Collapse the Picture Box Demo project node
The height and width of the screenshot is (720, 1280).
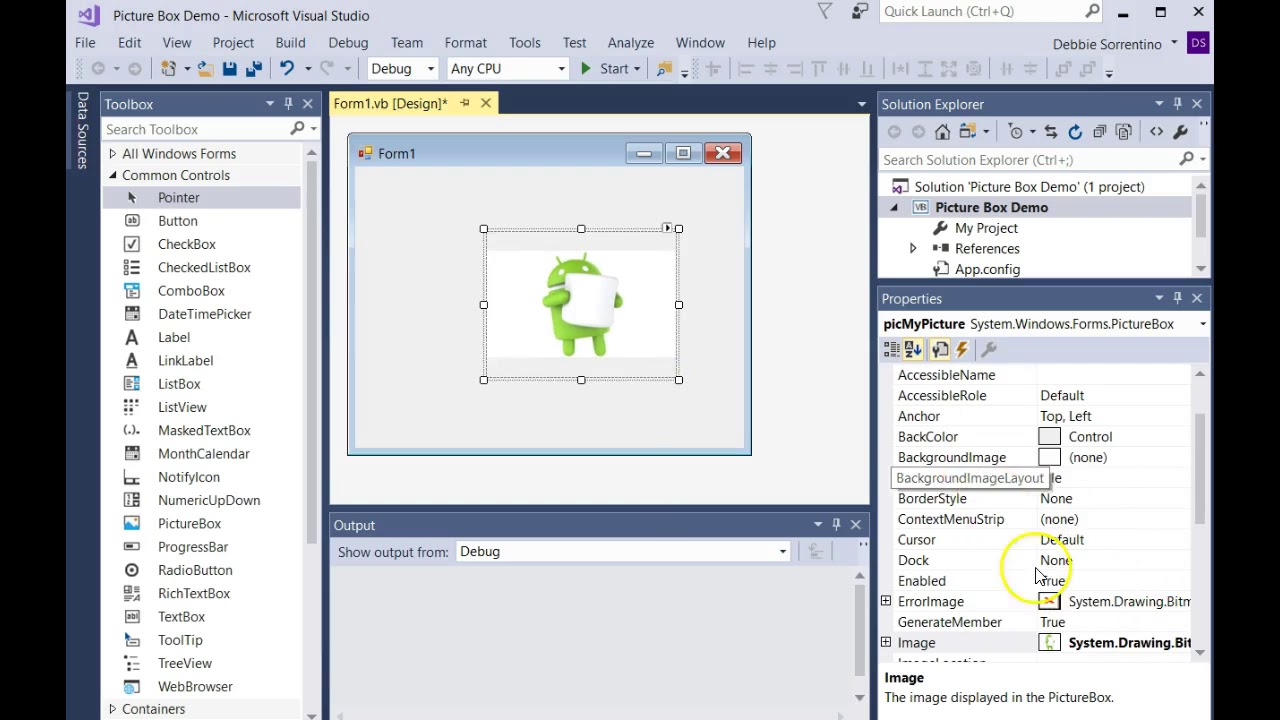point(894,208)
